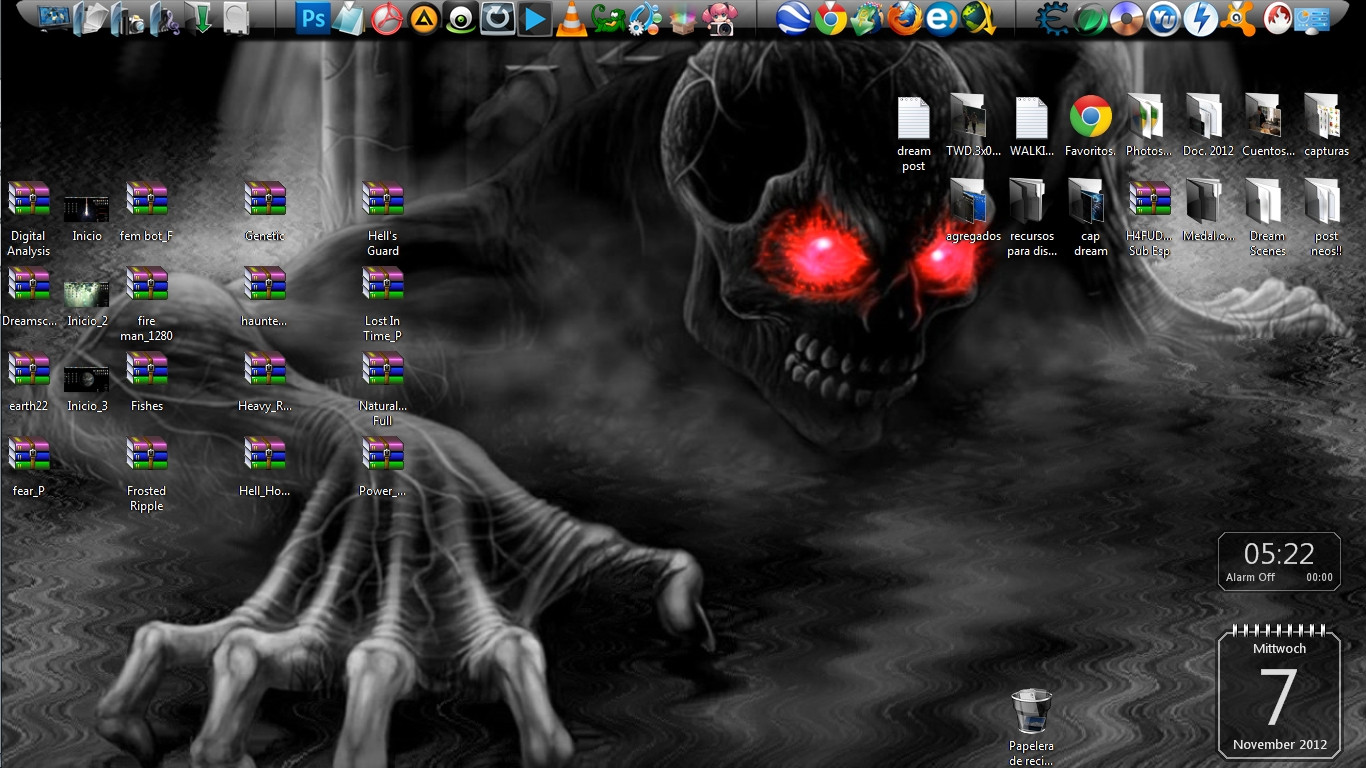Click the 'haunte...' file name label
The width and height of the screenshot is (1366, 768).
[x=265, y=321]
